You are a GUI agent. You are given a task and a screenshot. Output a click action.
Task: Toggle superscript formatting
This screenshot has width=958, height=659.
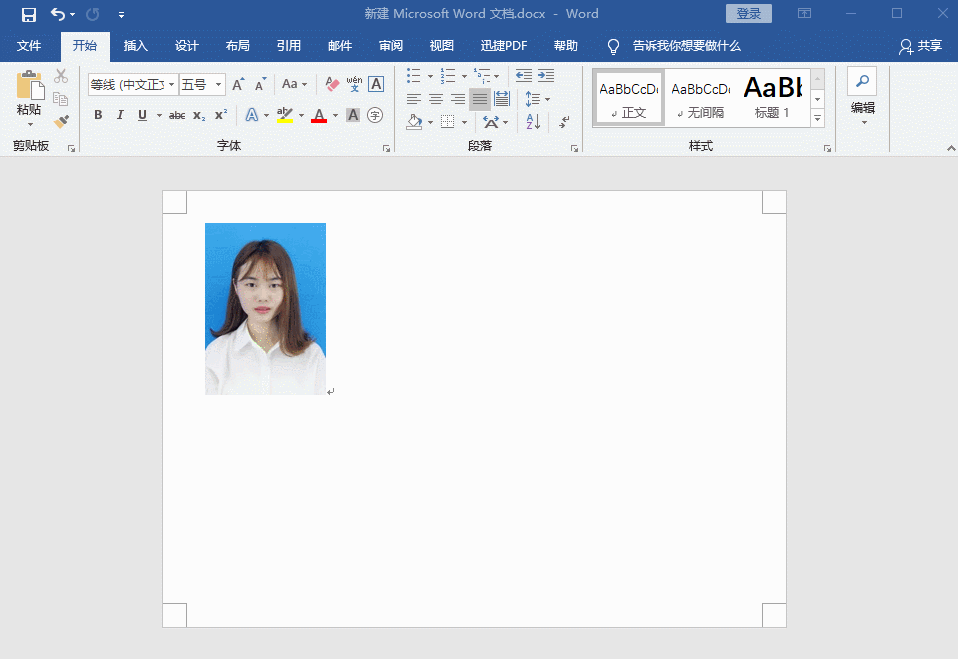click(x=221, y=115)
